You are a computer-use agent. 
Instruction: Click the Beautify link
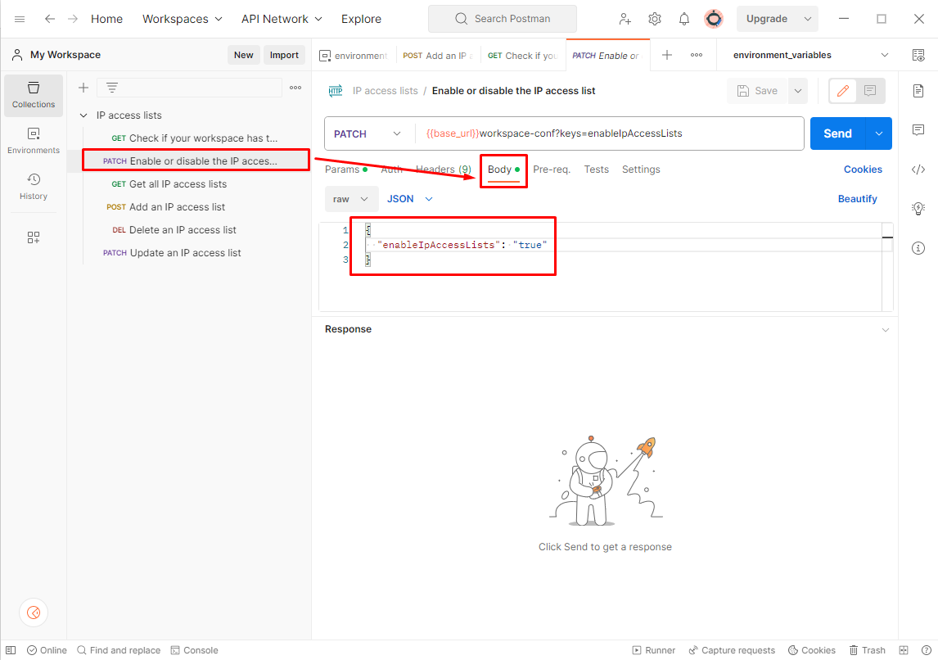(856, 199)
